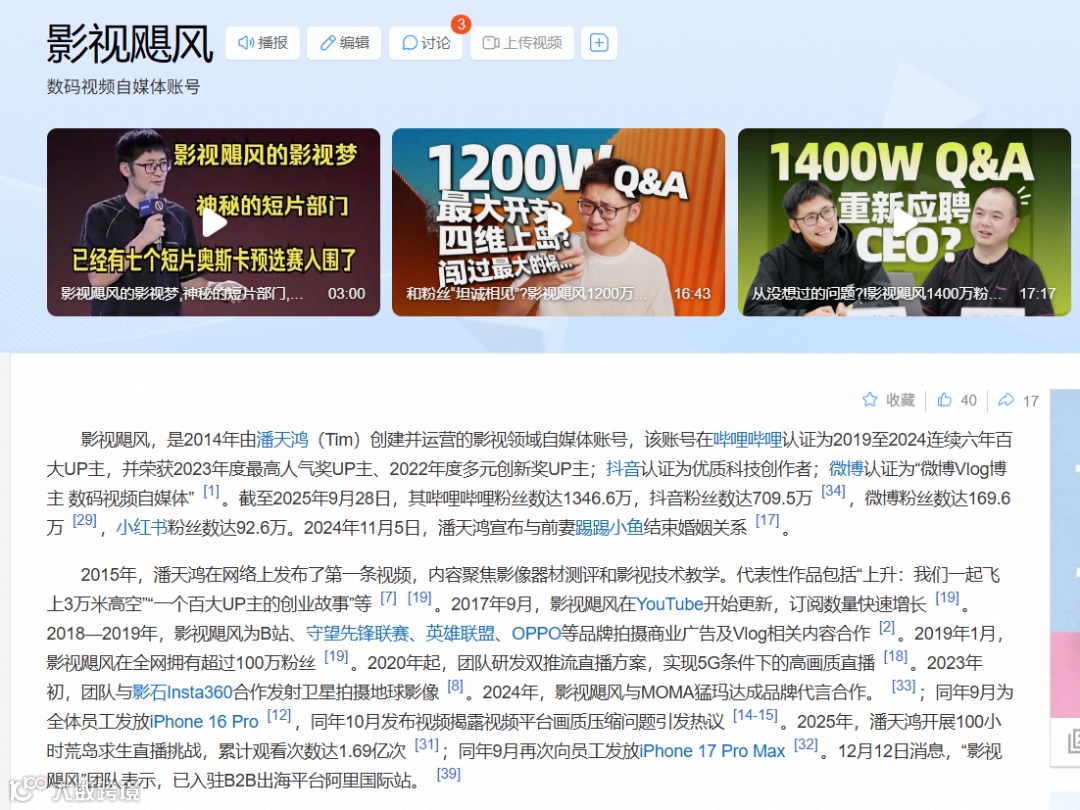Screen dimensions: 1080x810
Task: Click the 16:43 duration label
Action: point(692,293)
